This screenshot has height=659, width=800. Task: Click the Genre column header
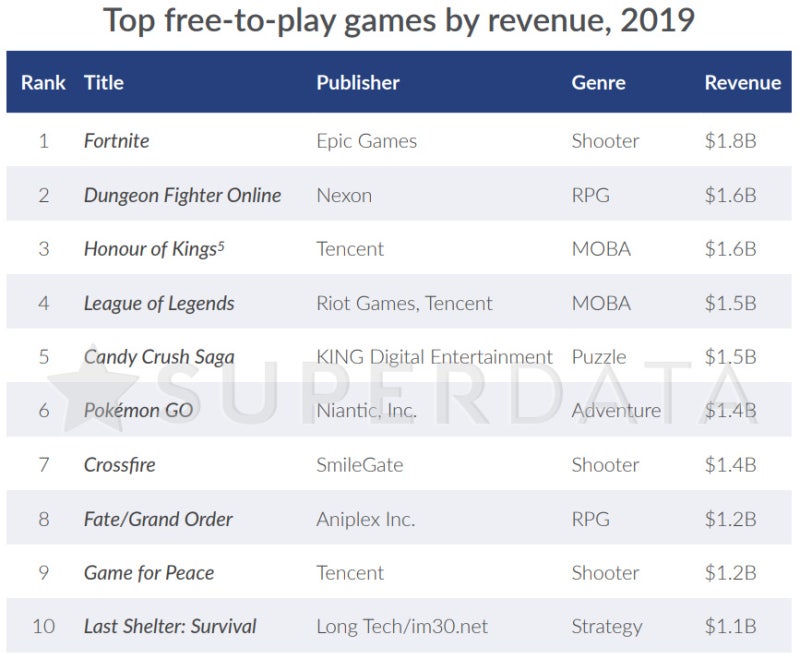(598, 83)
